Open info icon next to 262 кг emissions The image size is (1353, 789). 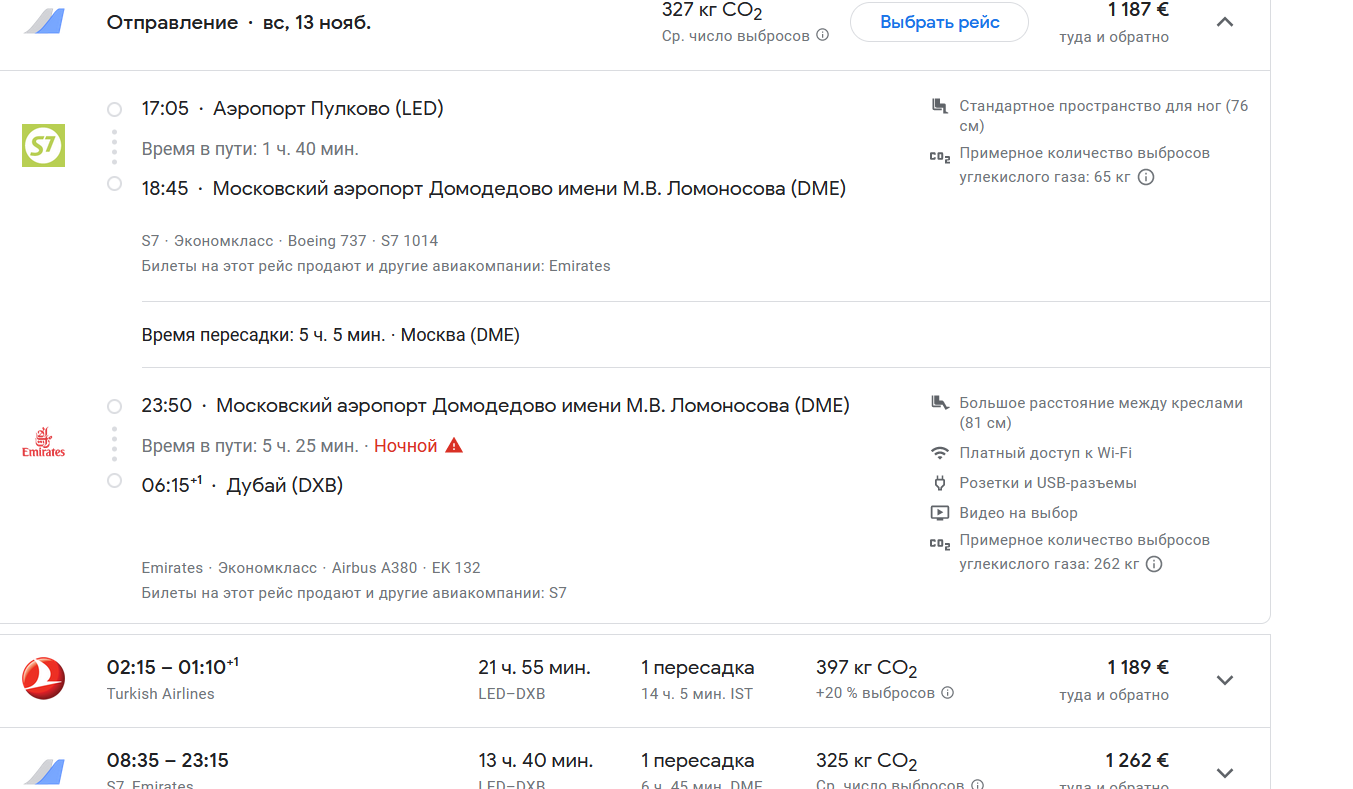[1154, 564]
